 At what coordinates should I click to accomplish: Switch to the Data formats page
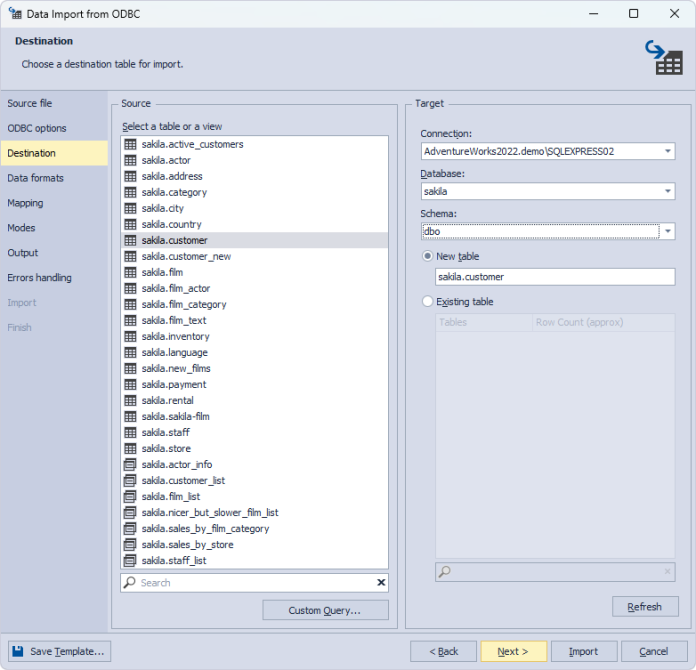pyautogui.click(x=35, y=178)
